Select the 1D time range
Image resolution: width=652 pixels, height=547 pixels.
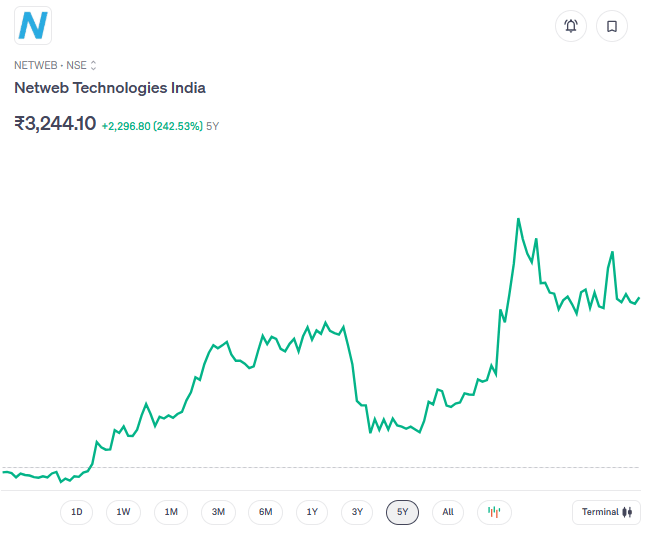pyautogui.click(x=76, y=512)
